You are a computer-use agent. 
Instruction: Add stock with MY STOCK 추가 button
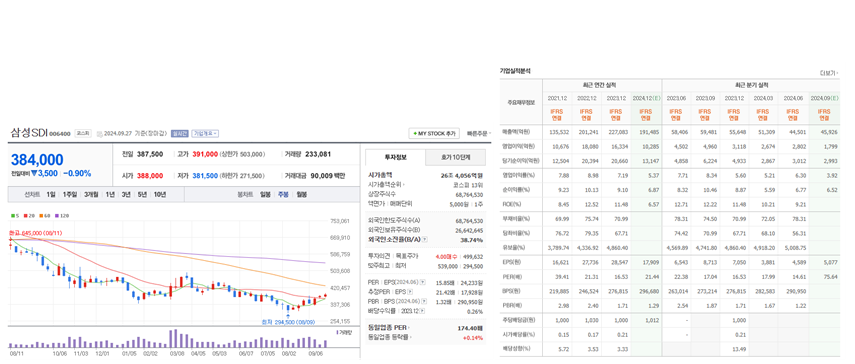click(434, 134)
